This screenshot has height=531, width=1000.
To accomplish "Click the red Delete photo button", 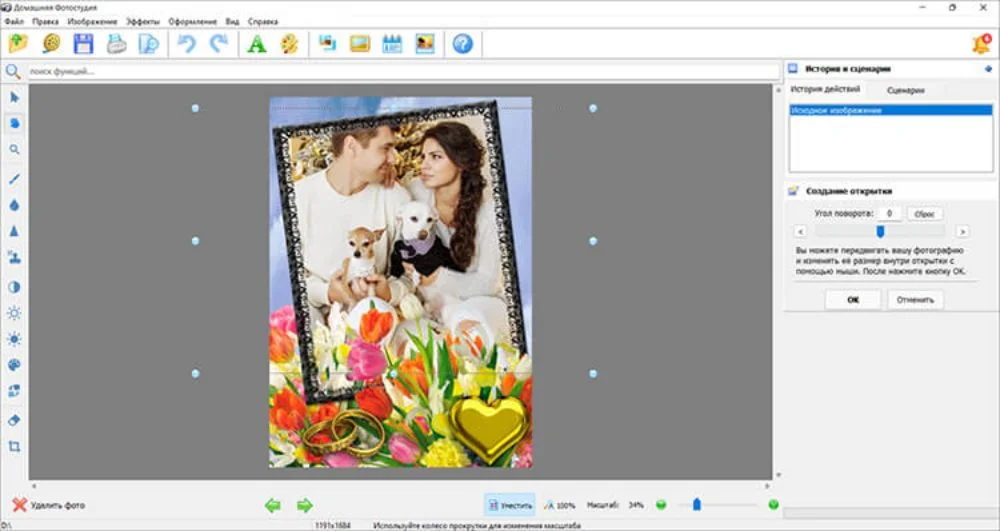I will [48, 506].
